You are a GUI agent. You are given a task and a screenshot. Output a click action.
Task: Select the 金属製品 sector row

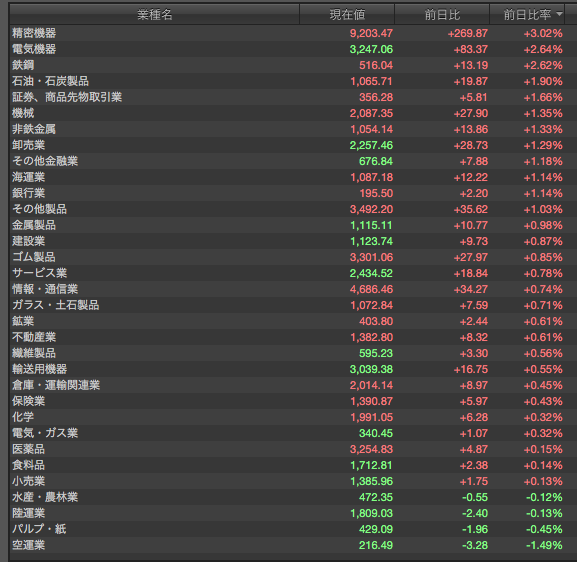tap(293, 225)
